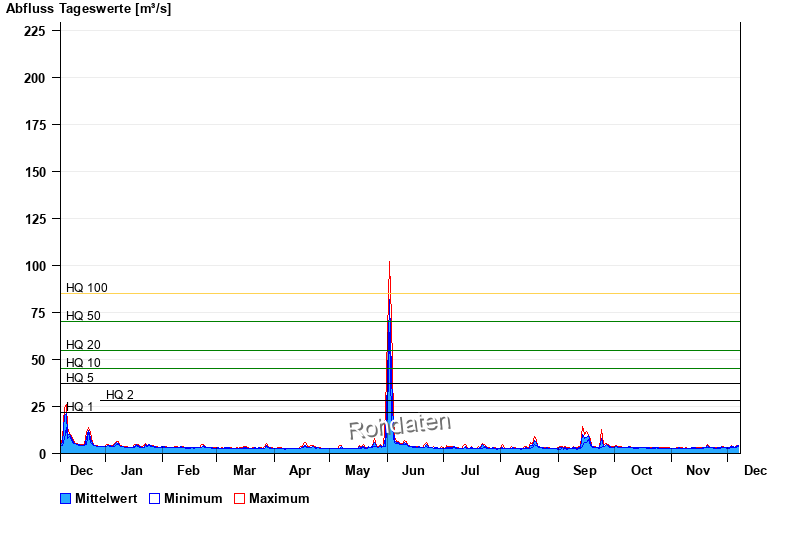Image resolution: width=800 pixels, height=550 pixels.
Task: Click the 225 tick label on y-axis
Action: coord(36,31)
